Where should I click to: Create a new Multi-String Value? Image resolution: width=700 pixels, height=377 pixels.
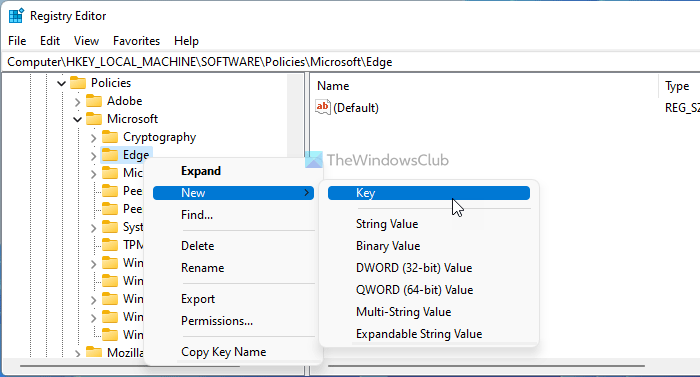tap(429, 312)
